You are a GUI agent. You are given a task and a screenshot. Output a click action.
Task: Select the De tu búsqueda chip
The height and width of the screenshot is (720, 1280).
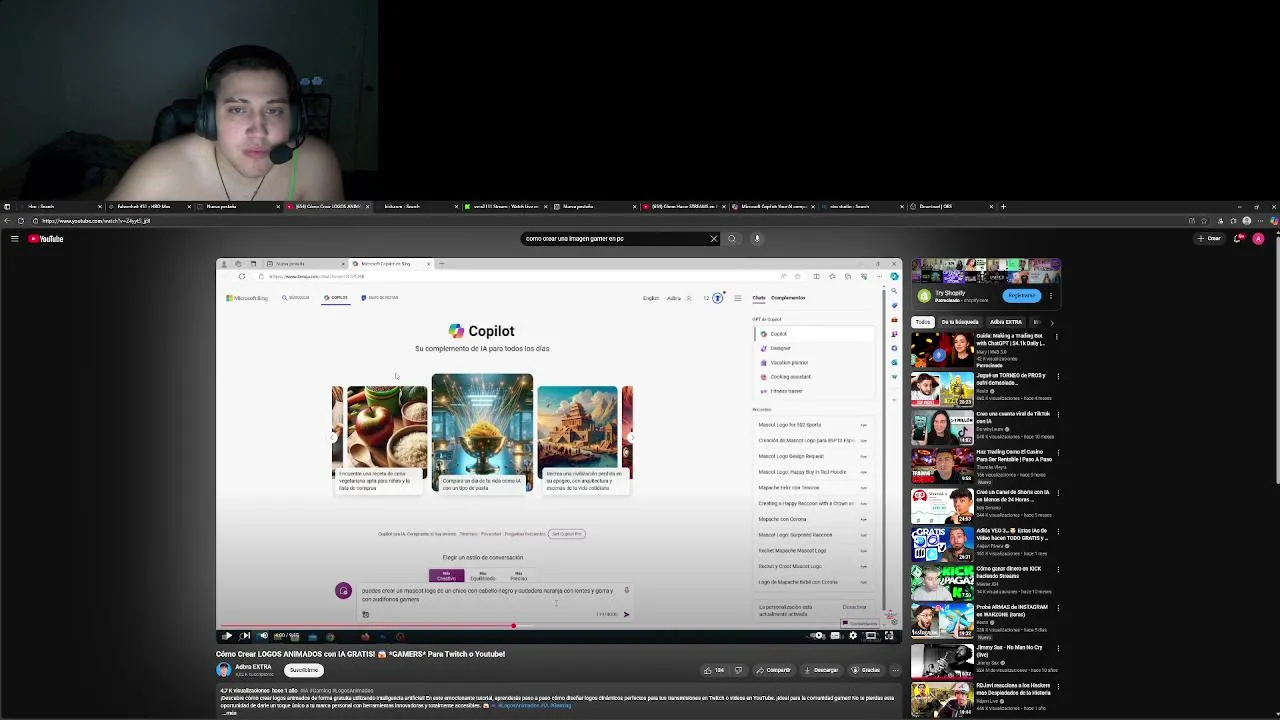[959, 322]
